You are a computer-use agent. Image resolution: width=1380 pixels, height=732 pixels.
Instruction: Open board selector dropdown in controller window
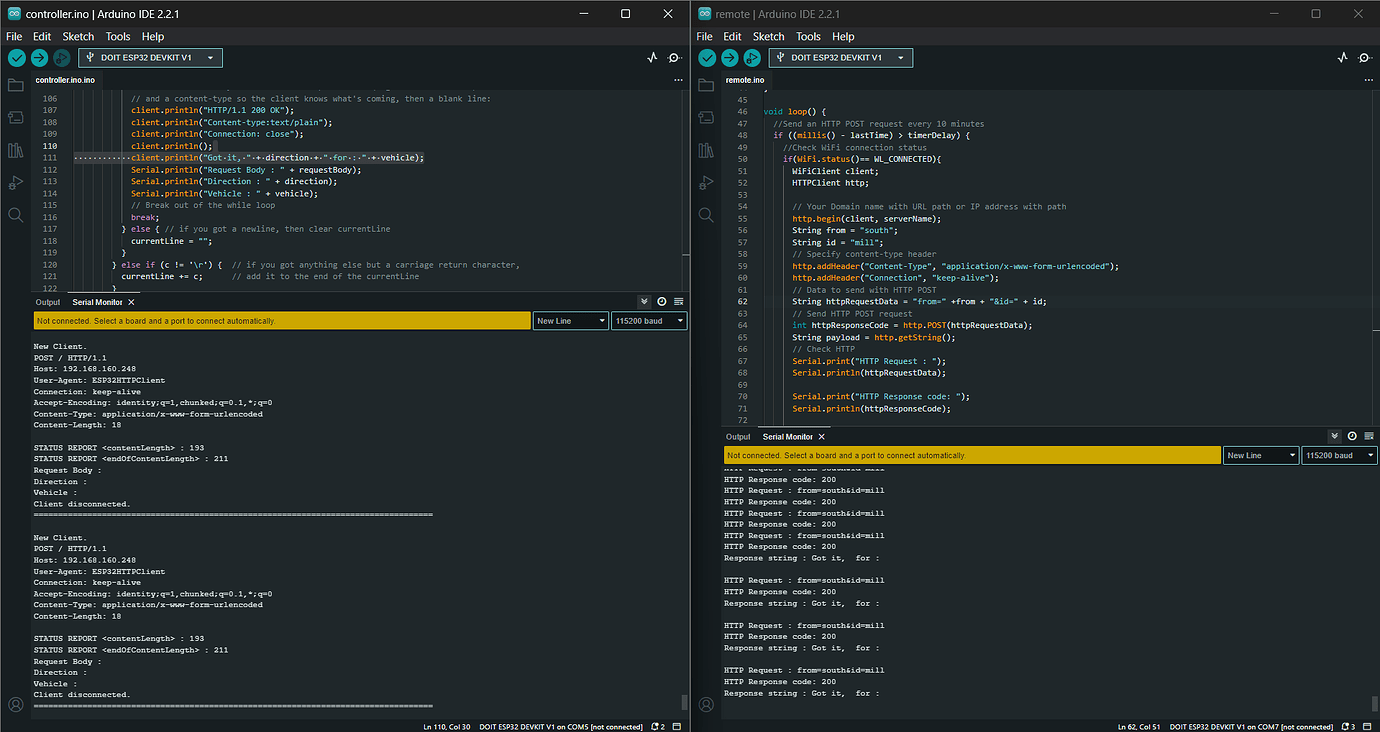(x=151, y=58)
